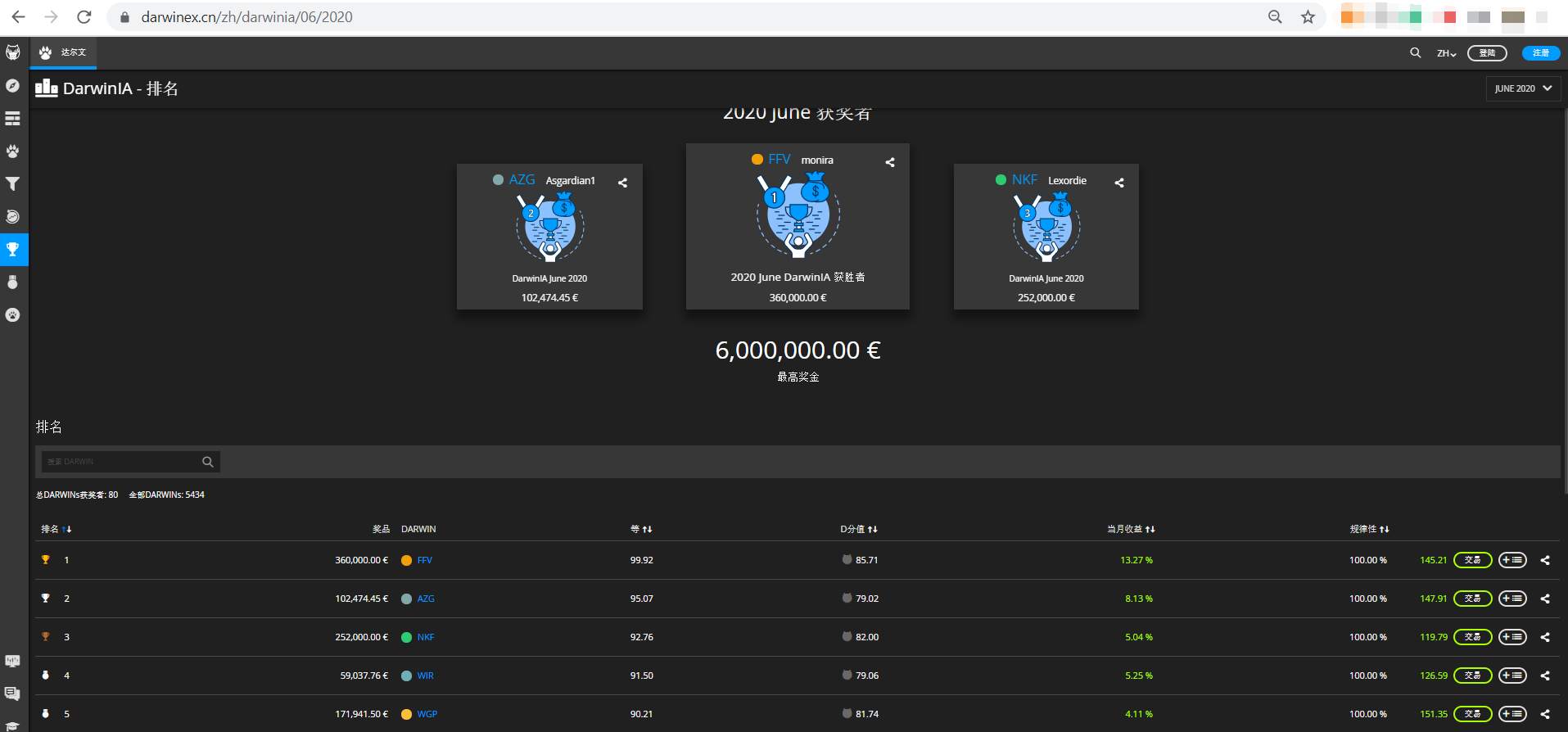Open the dashboard grid icon in sidebar
The height and width of the screenshot is (732, 1568).
[x=13, y=119]
